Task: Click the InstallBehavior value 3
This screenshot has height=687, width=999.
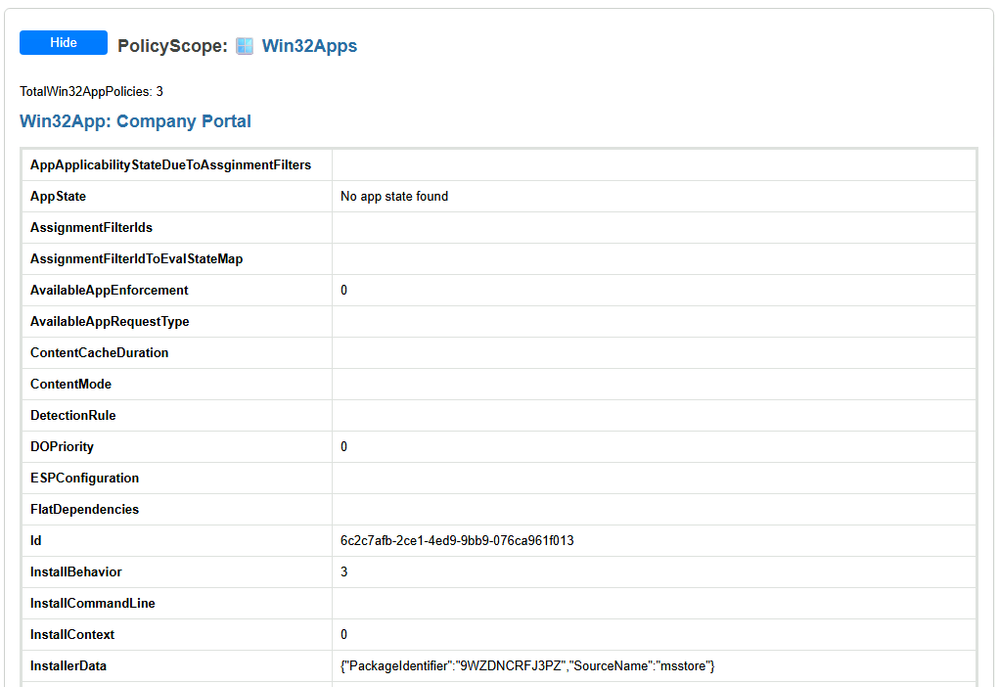Action: [x=344, y=572]
